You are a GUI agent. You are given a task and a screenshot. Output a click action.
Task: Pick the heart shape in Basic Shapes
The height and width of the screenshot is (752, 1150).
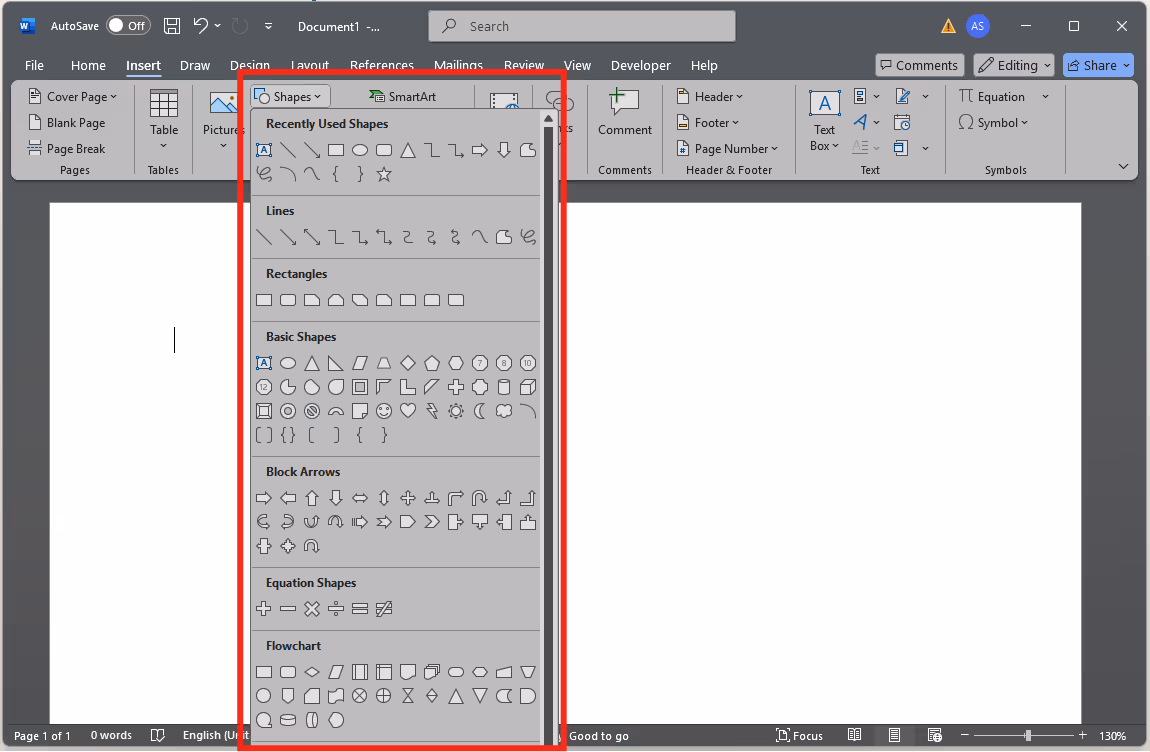tap(408, 411)
